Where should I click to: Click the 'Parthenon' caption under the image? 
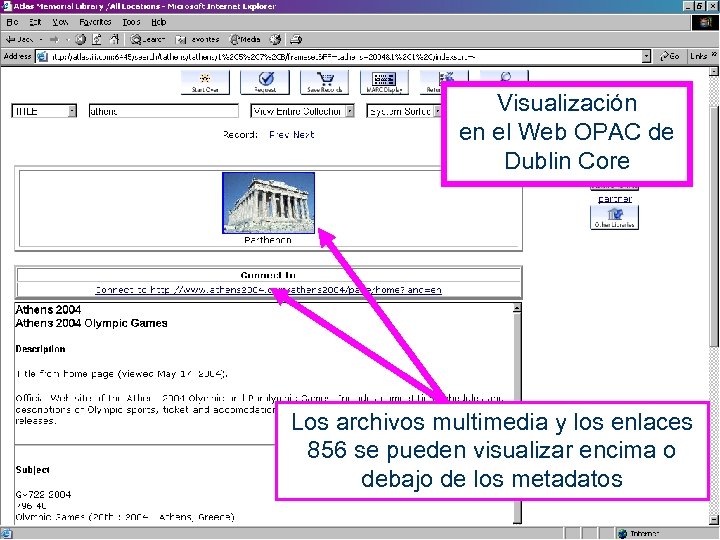click(x=268, y=240)
